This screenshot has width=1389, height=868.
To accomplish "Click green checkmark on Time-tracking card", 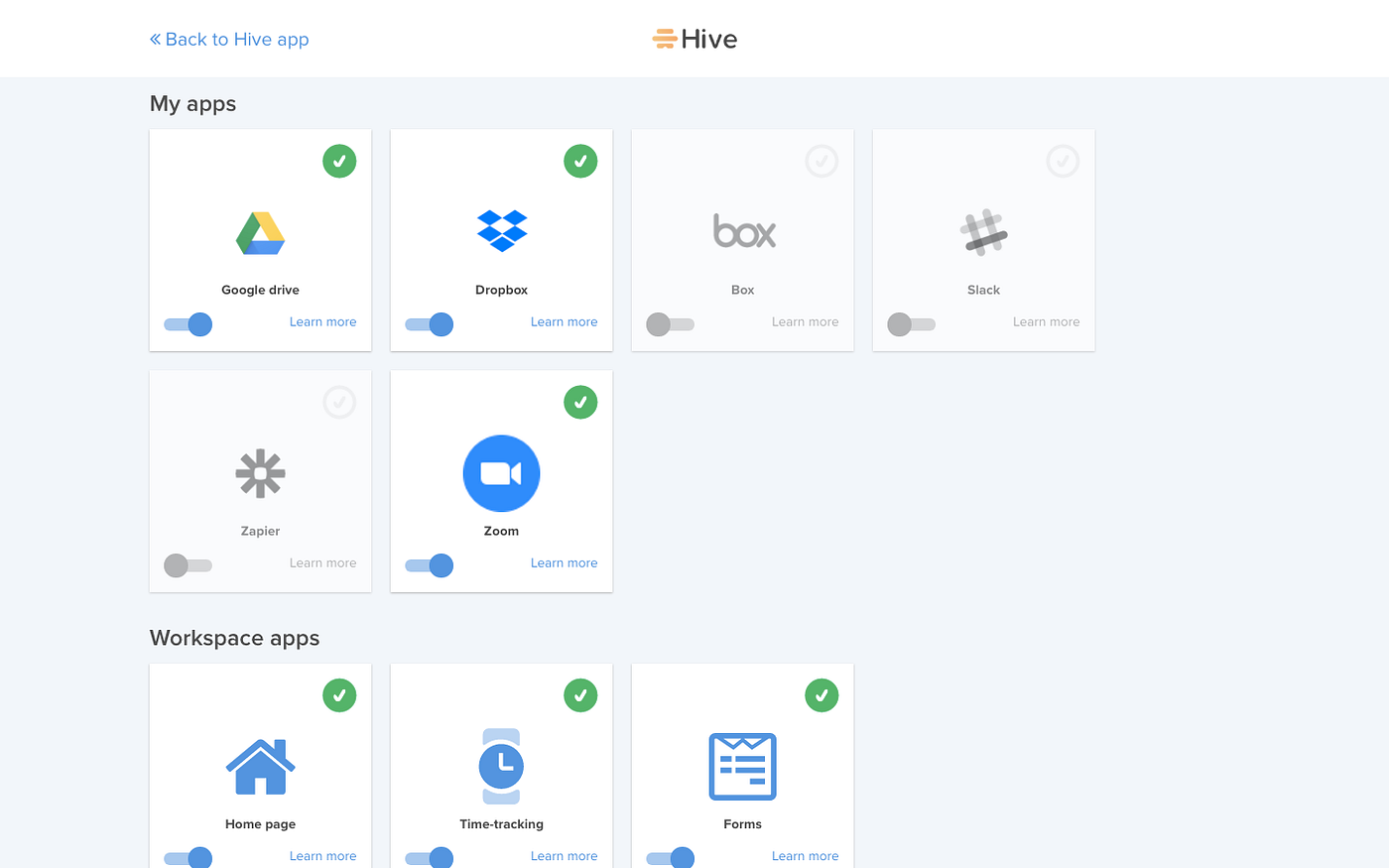I will click(580, 695).
